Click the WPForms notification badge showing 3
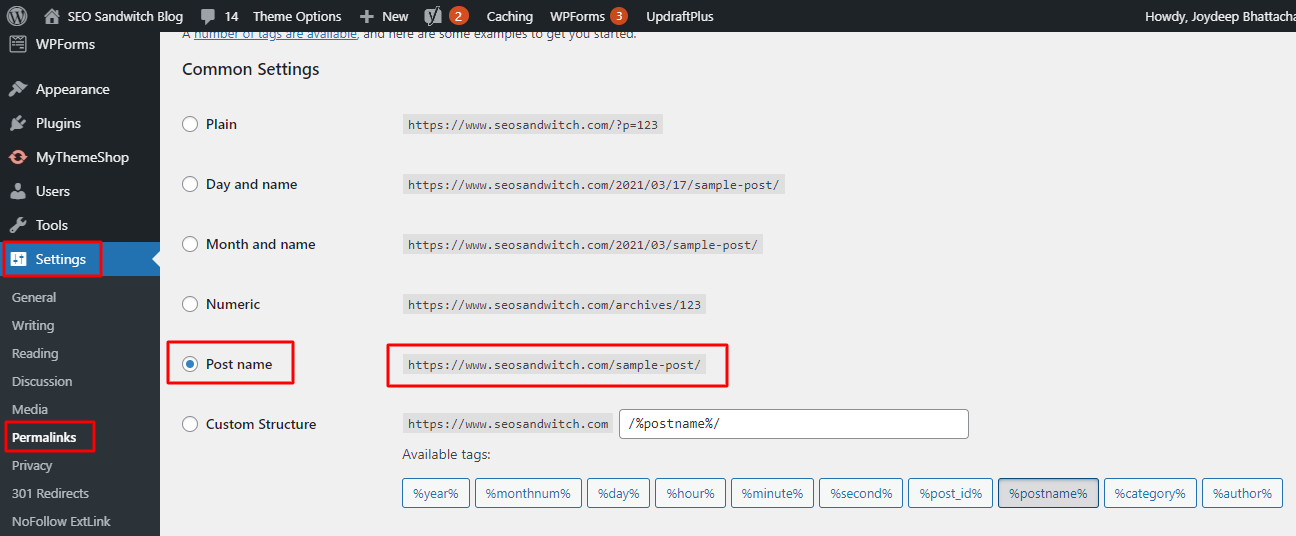The width and height of the screenshot is (1296, 536). coord(619,16)
